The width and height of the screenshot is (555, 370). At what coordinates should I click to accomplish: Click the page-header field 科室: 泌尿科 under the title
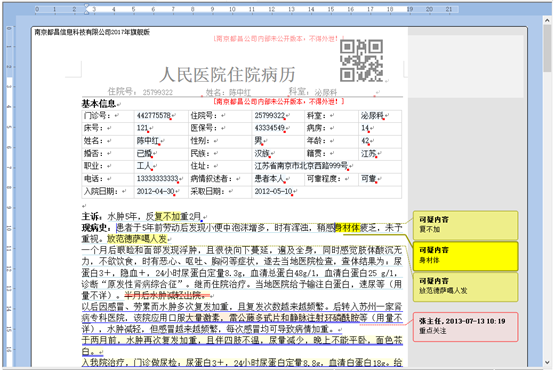313,92
